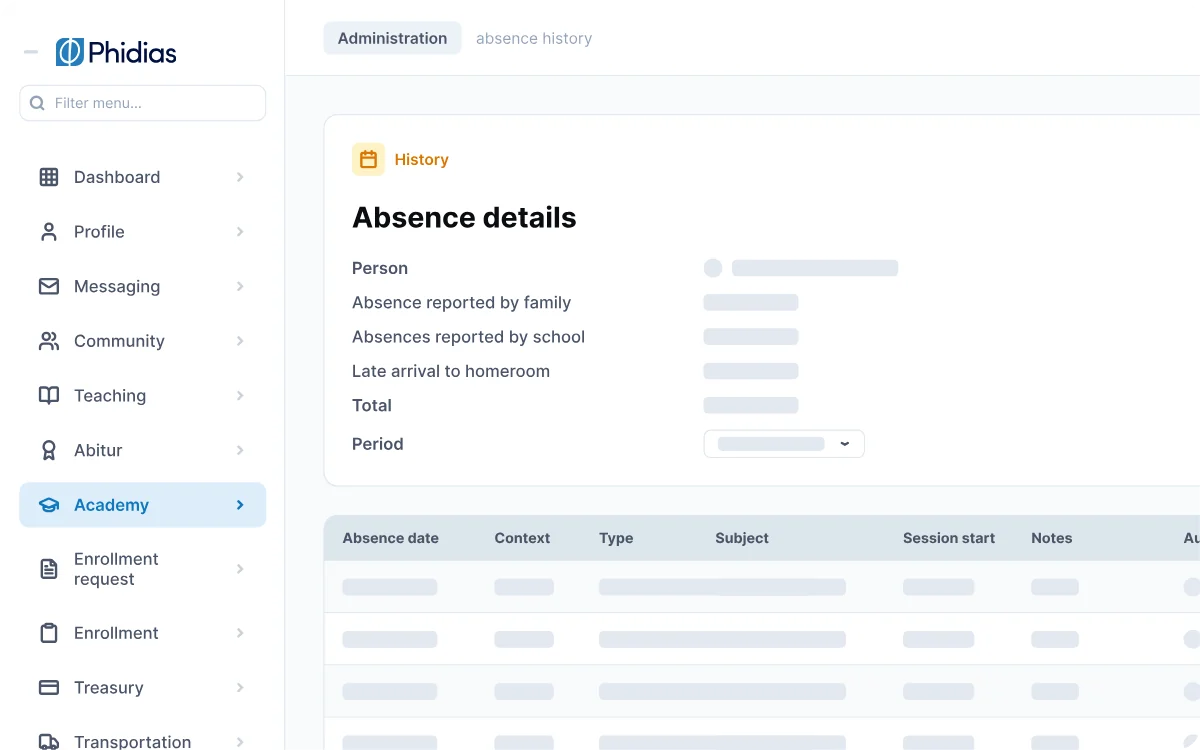Click the Community people icon
The height and width of the screenshot is (750, 1200).
(x=48, y=341)
